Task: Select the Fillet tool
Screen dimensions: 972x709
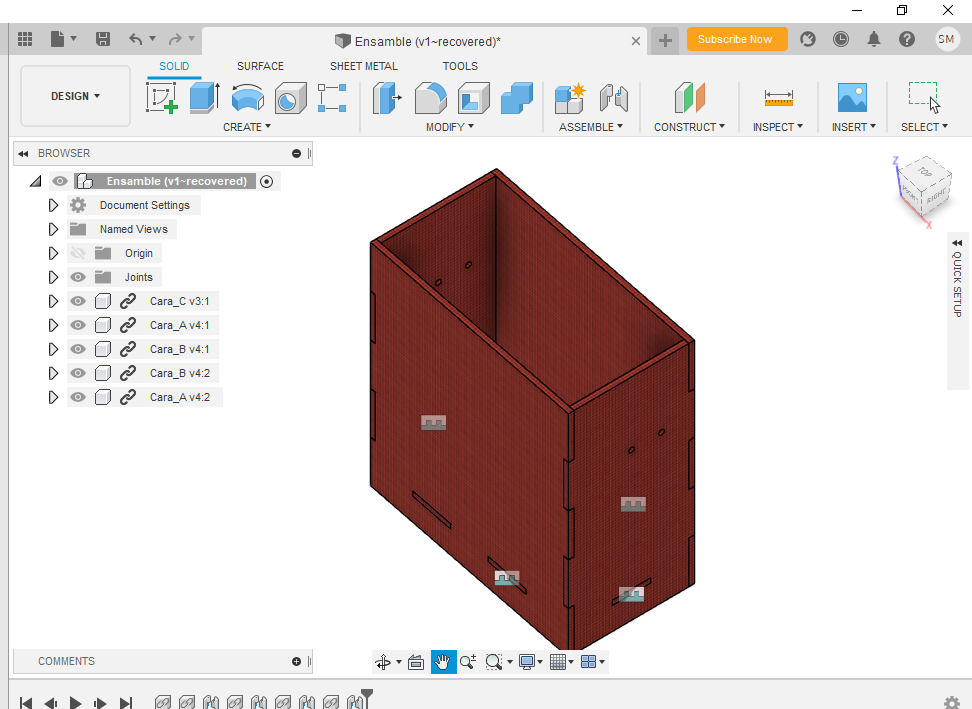Action: pos(430,98)
